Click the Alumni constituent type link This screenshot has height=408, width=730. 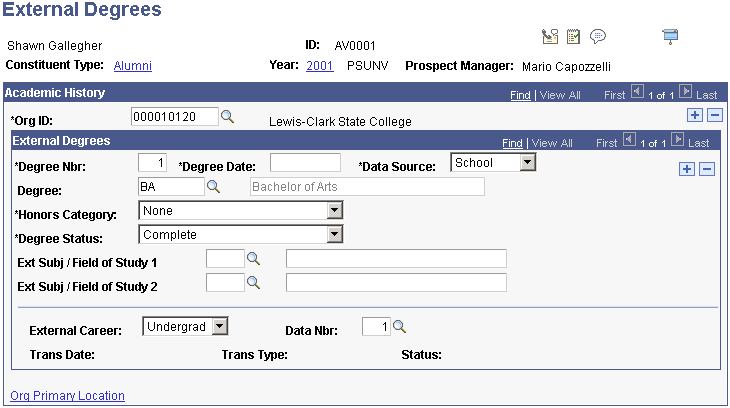[x=133, y=66]
